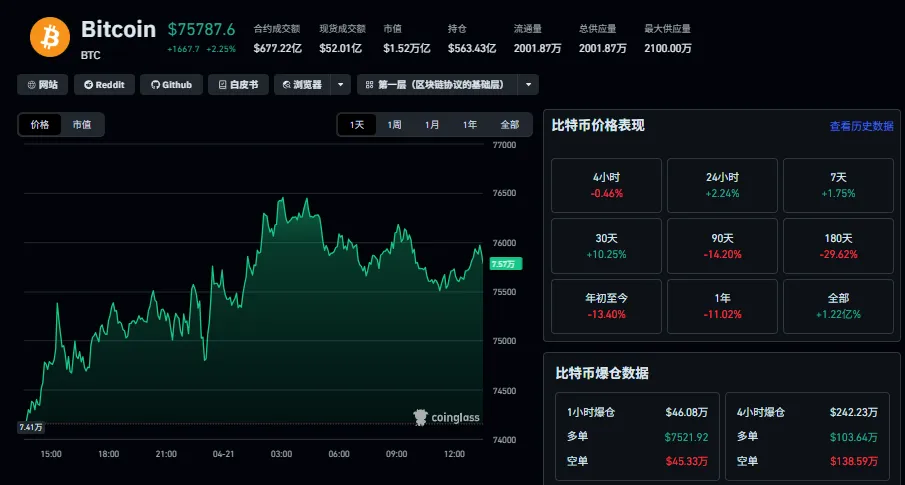Click the 比特币价格表现 heading
This screenshot has width=905, height=485.
[x=598, y=125]
